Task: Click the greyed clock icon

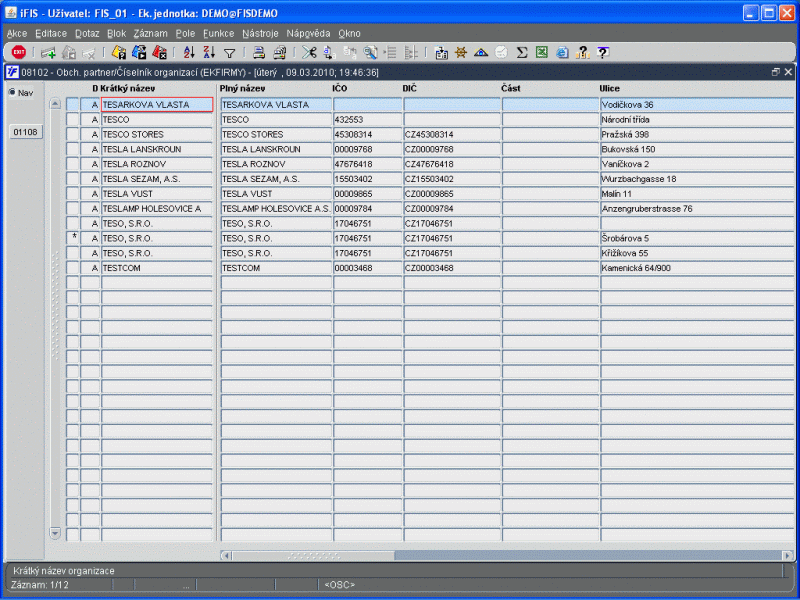Action: pyautogui.click(x=502, y=53)
